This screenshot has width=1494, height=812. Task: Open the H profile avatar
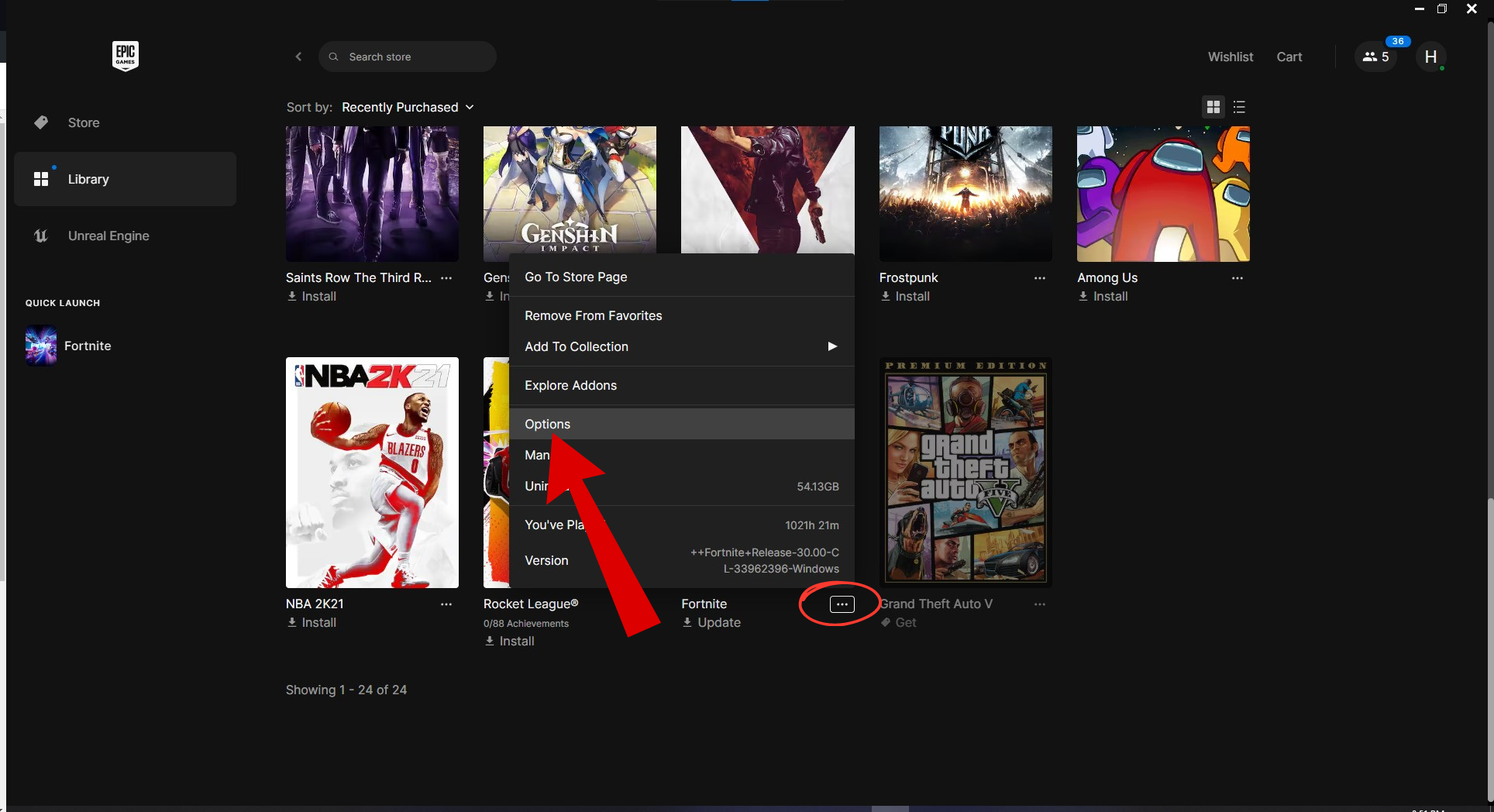1430,57
